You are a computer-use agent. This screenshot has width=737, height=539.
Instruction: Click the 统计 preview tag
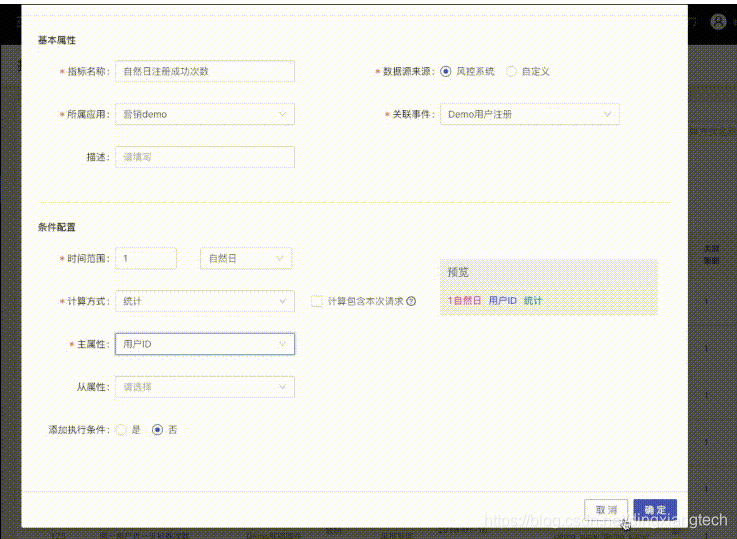[x=533, y=301]
